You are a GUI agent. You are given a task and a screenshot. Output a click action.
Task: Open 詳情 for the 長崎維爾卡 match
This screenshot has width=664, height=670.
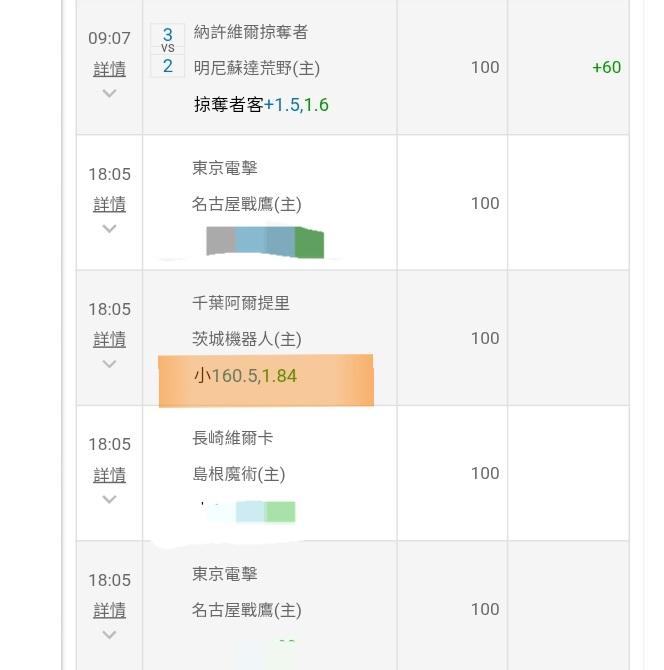pyautogui.click(x=109, y=475)
